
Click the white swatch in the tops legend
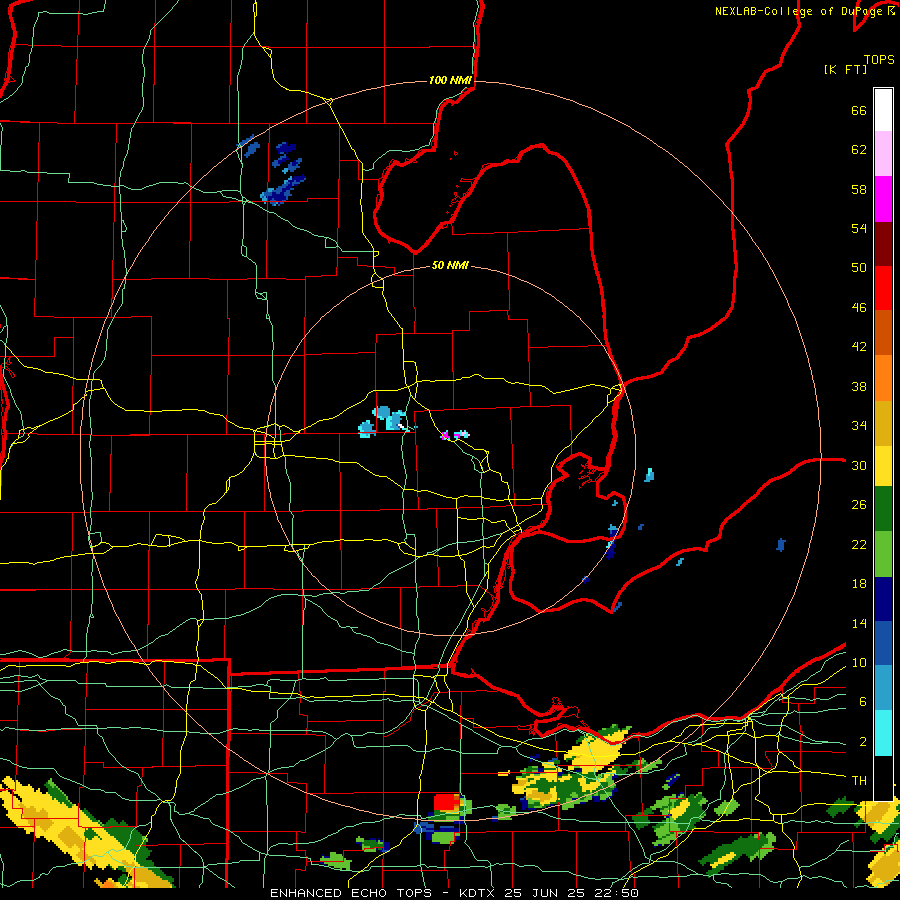(x=883, y=110)
